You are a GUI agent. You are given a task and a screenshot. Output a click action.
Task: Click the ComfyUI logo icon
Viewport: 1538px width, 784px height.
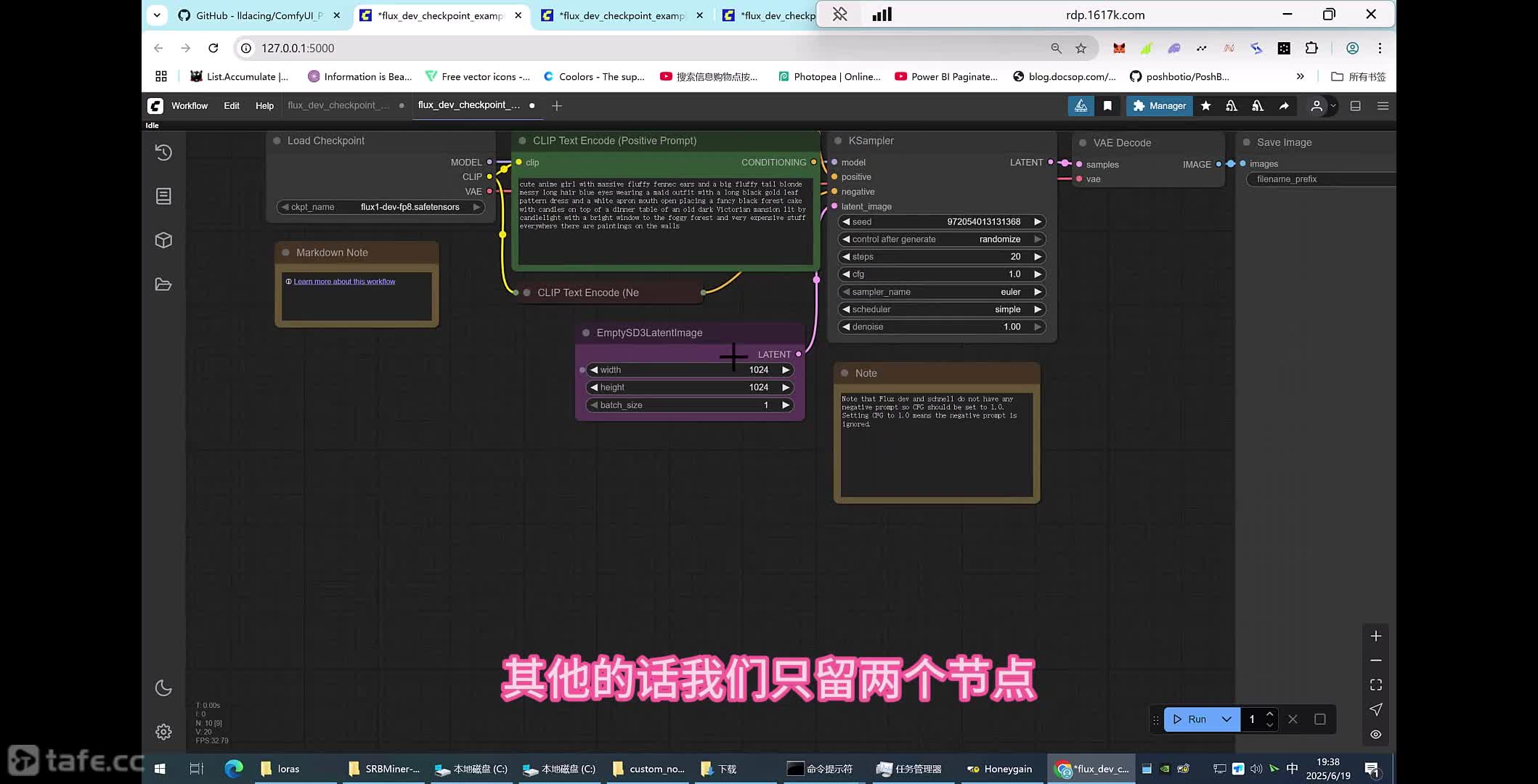tap(155, 106)
